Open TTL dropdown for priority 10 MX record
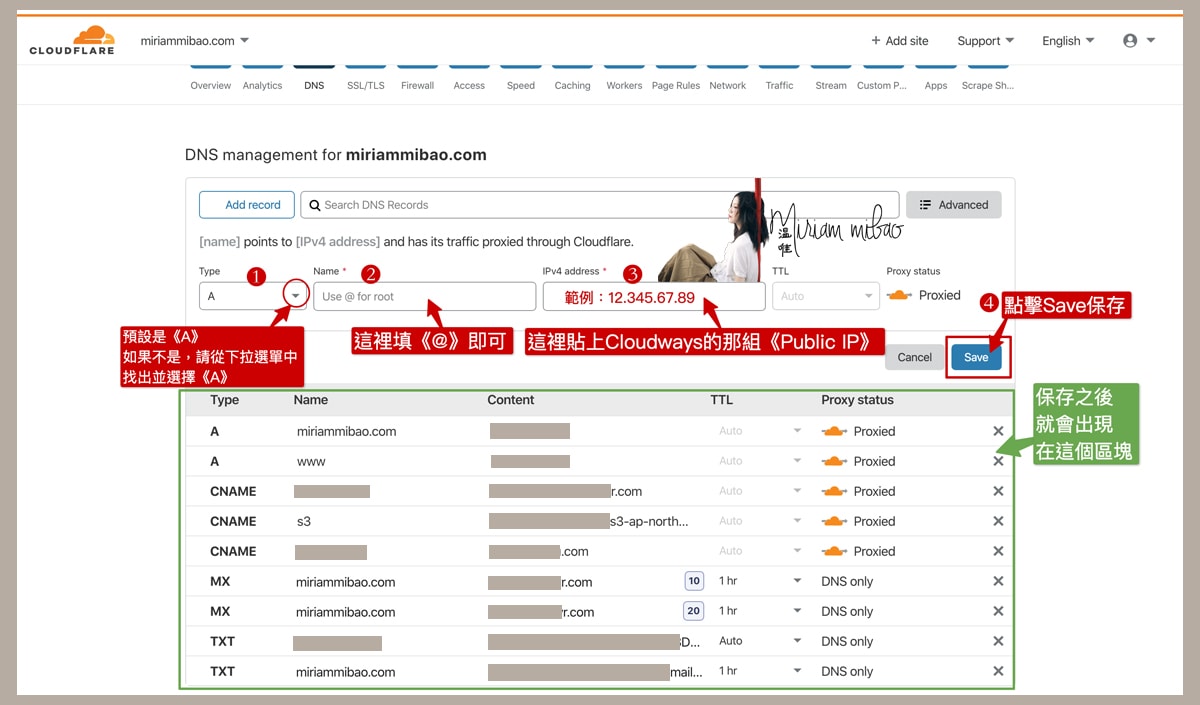 pos(760,581)
